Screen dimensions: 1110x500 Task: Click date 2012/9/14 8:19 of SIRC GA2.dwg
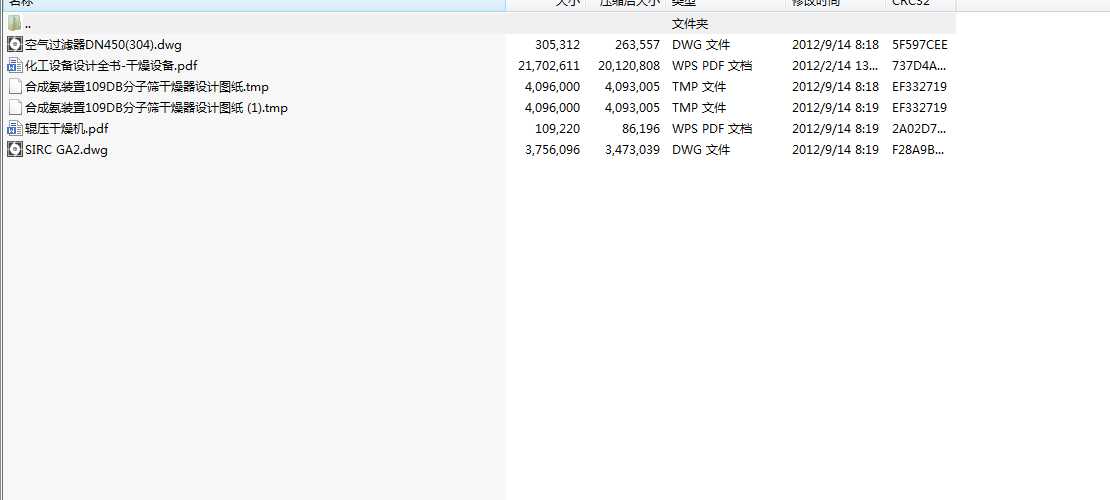(x=835, y=150)
